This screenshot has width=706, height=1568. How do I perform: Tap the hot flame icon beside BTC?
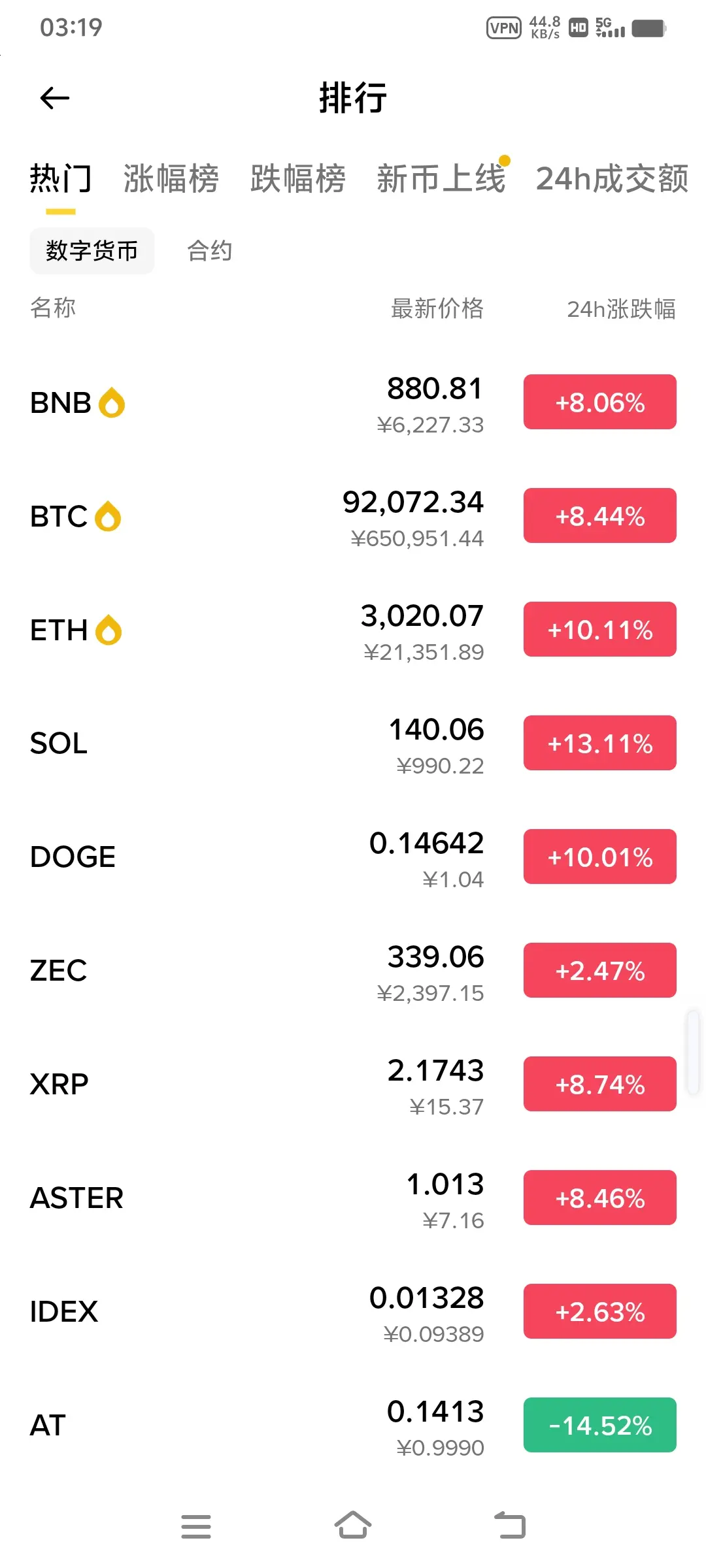point(108,516)
